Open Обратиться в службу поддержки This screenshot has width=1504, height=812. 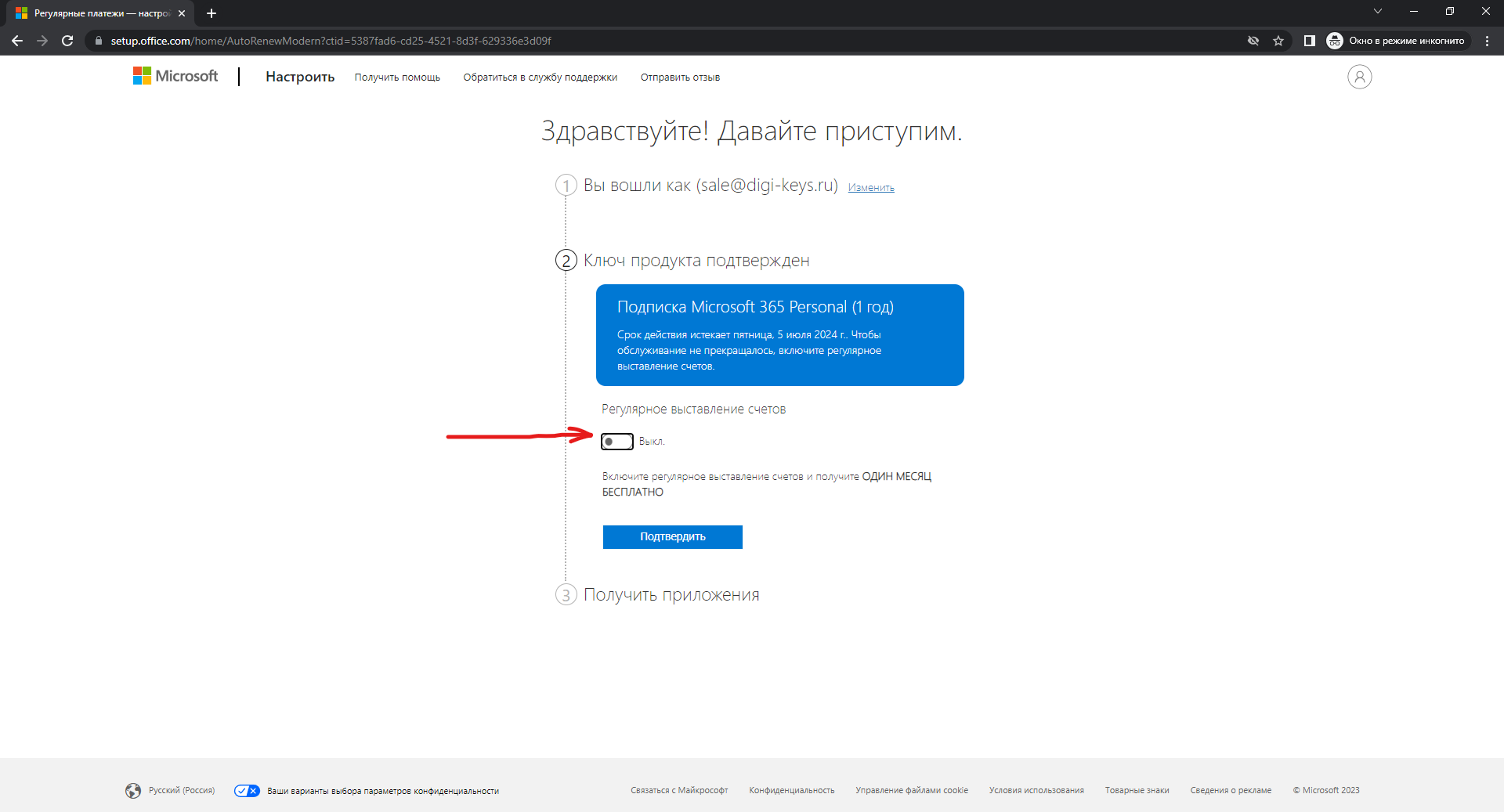click(540, 78)
